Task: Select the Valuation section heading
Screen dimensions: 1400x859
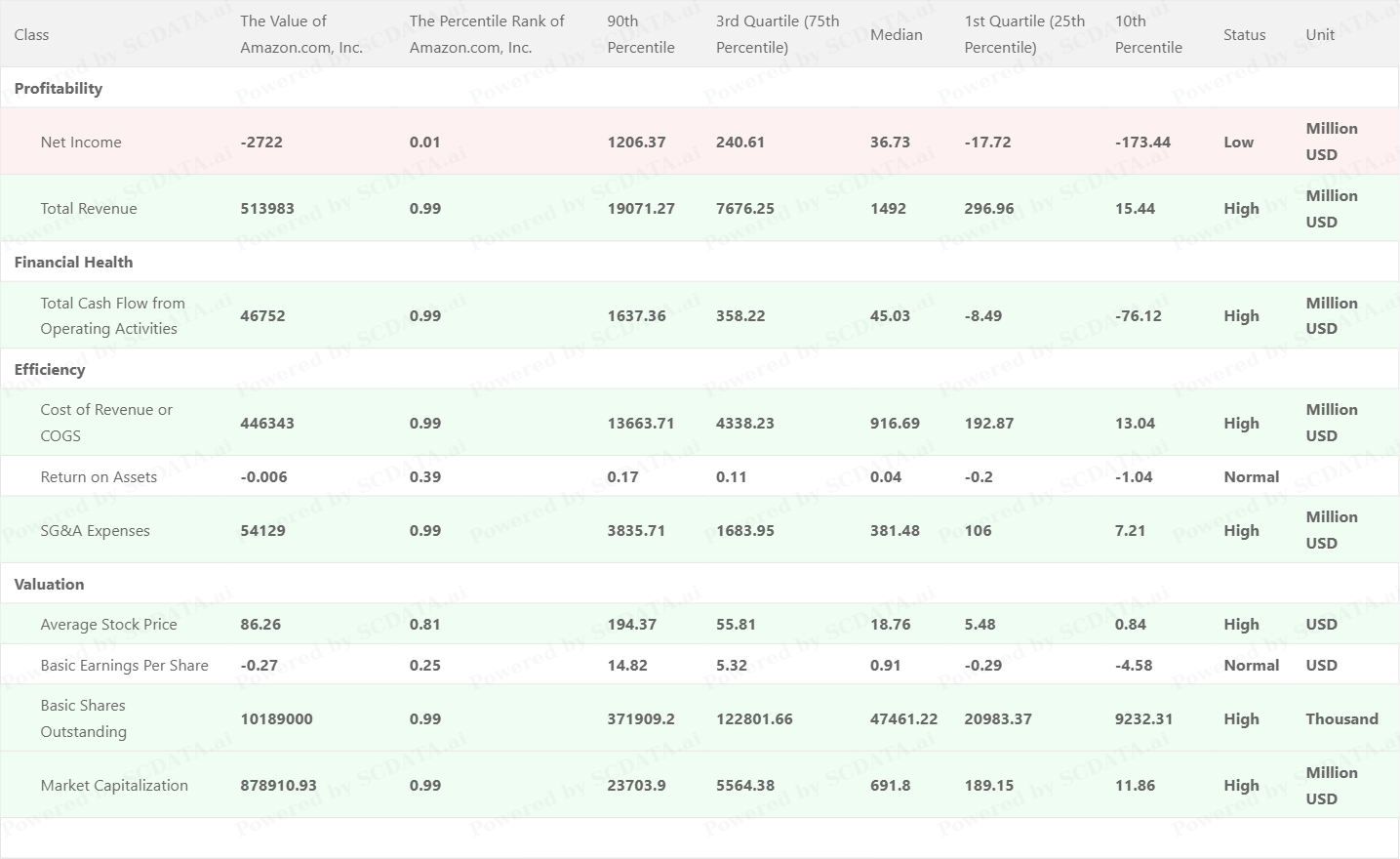Action: tap(49, 584)
